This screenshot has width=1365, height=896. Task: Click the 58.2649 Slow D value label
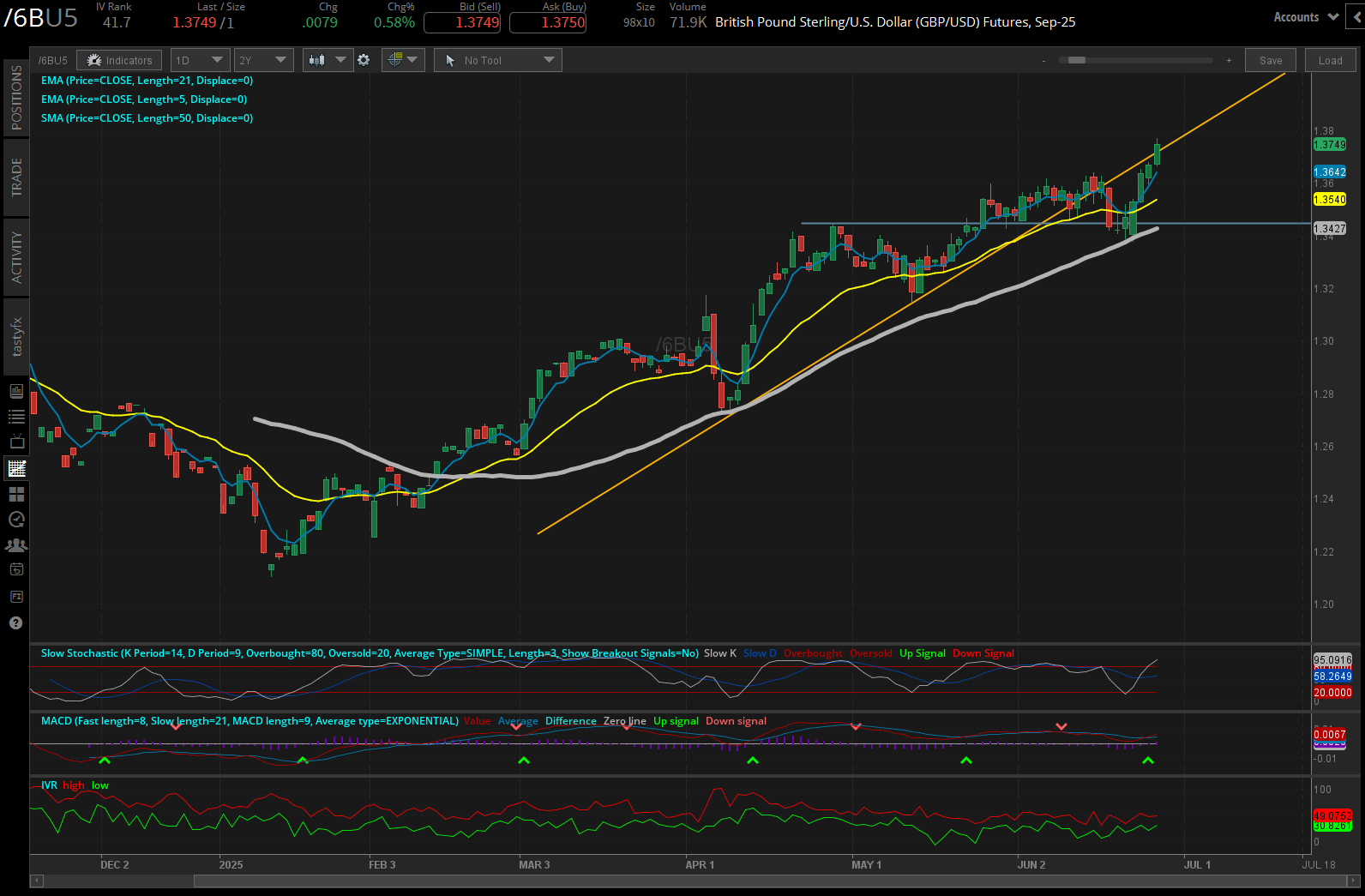pos(1332,677)
